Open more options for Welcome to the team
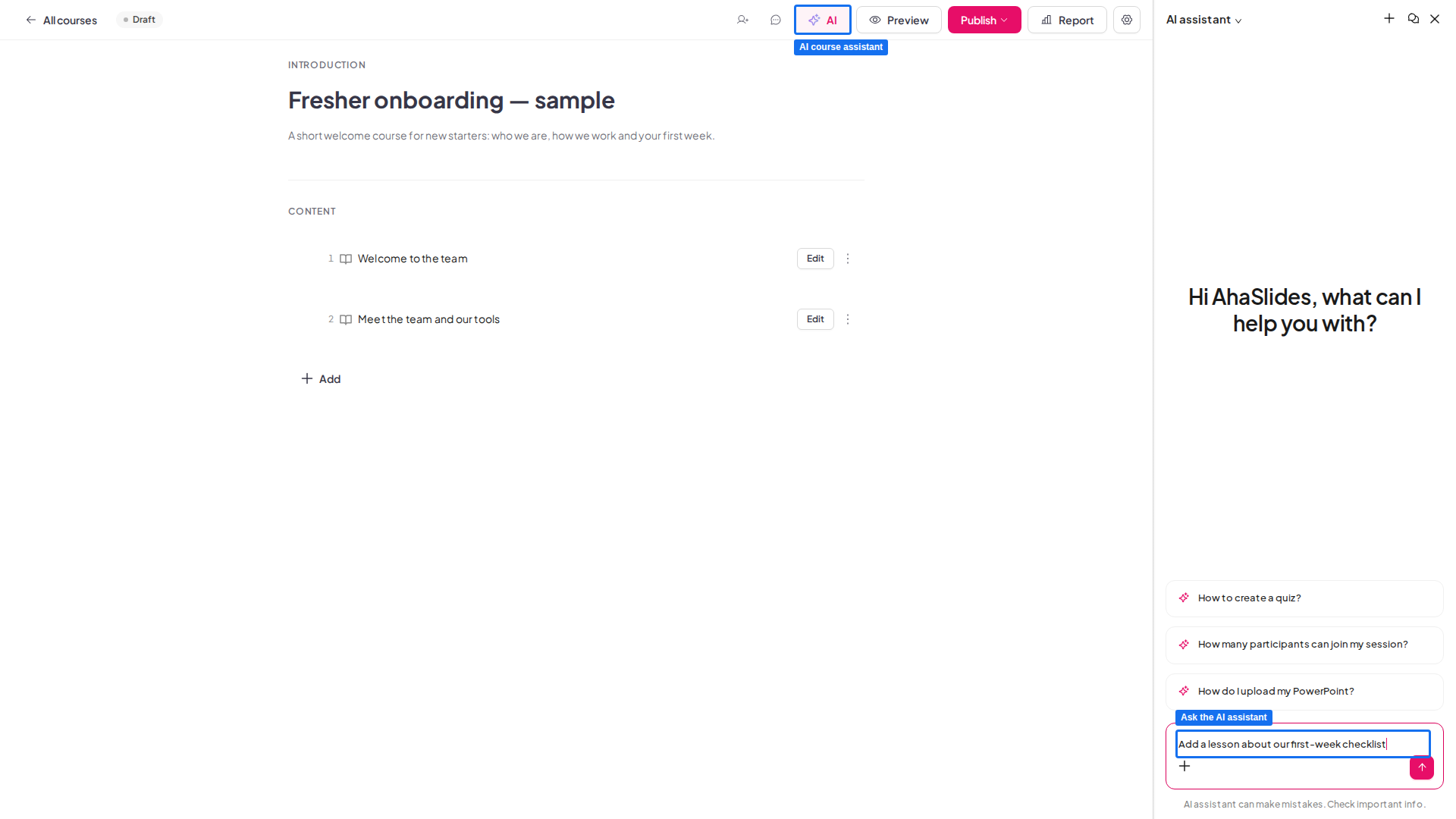Image resolution: width=1456 pixels, height=819 pixels. pos(848,259)
